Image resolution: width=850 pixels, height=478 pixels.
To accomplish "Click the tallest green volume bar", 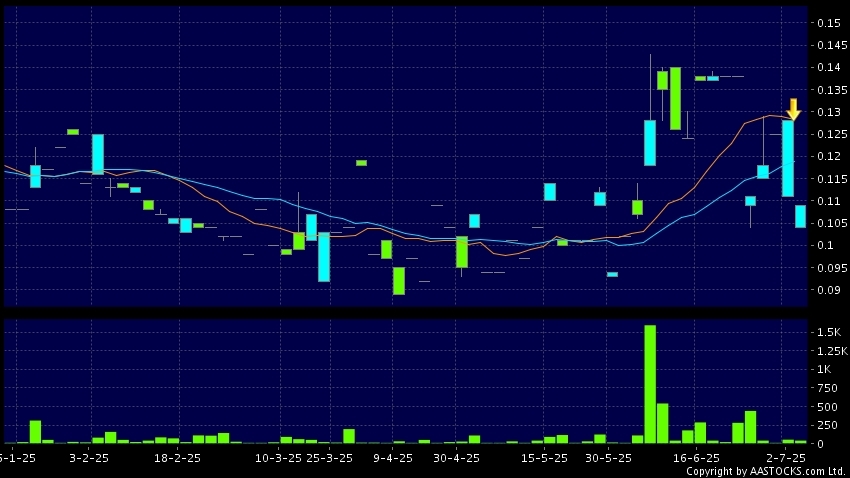I will 650,384.
